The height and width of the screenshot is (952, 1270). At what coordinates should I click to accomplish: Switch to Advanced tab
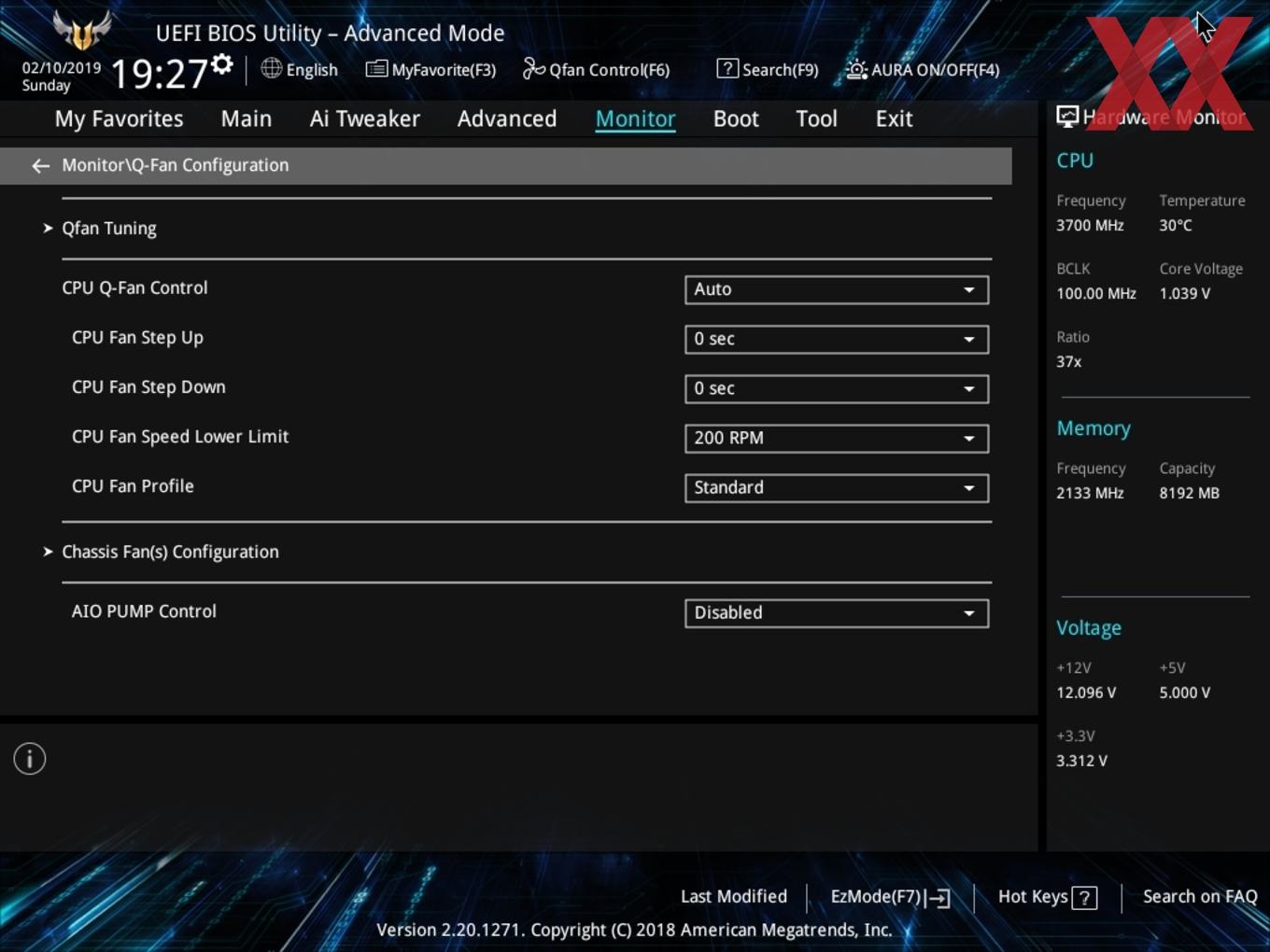coord(507,119)
